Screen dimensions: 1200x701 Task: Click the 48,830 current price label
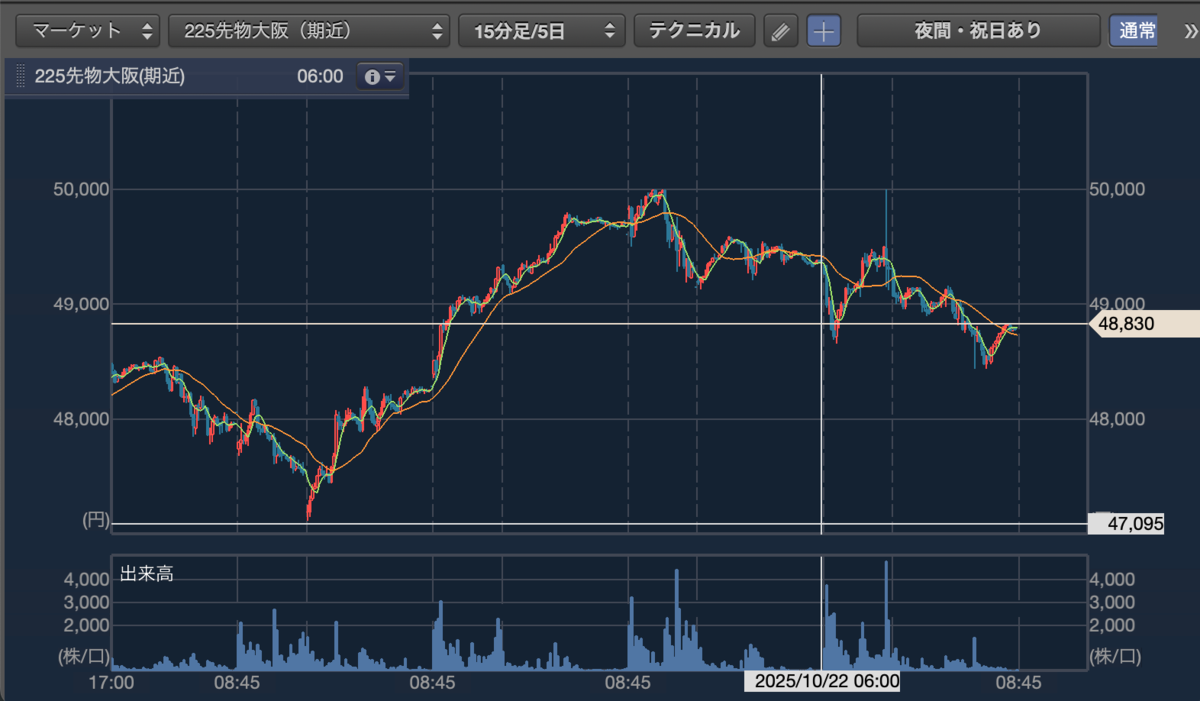1144,325
